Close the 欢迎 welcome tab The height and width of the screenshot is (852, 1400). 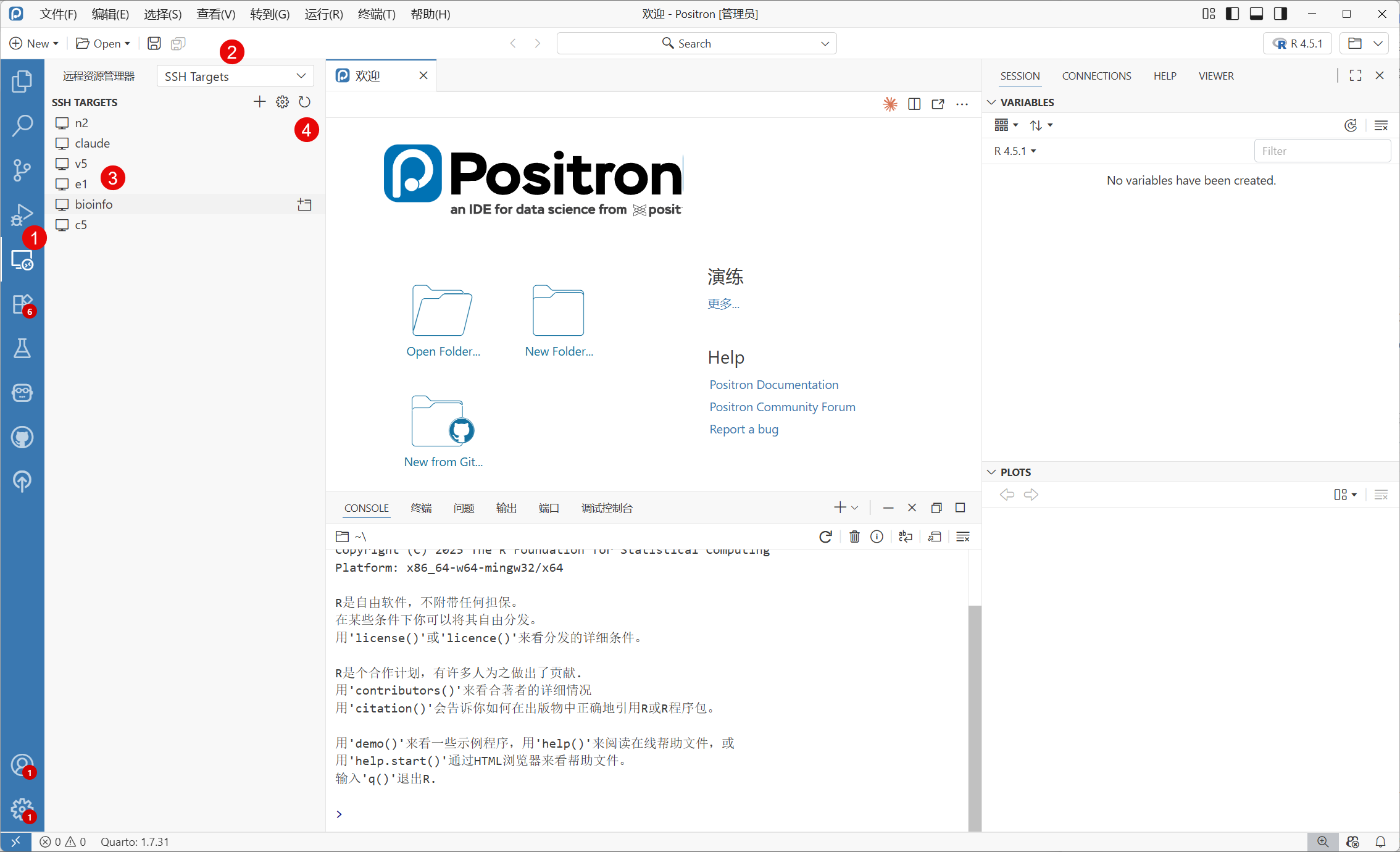point(423,75)
